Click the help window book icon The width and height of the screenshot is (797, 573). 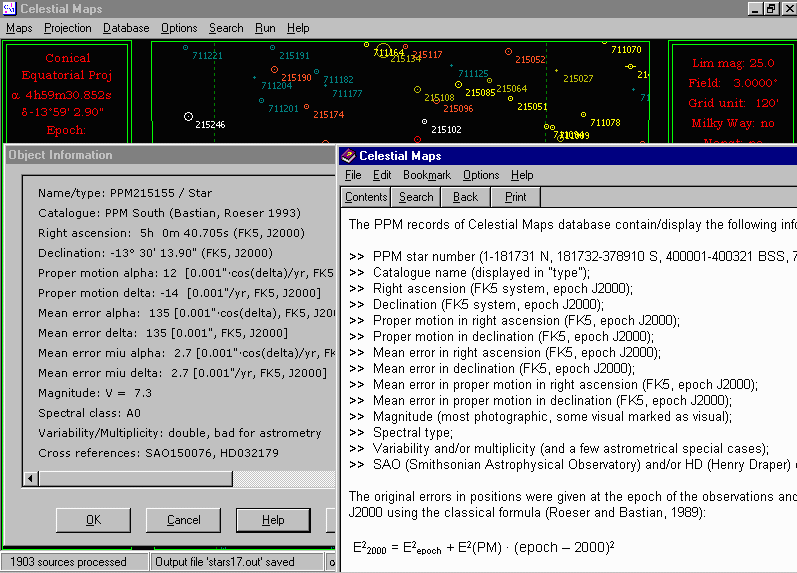(348, 156)
